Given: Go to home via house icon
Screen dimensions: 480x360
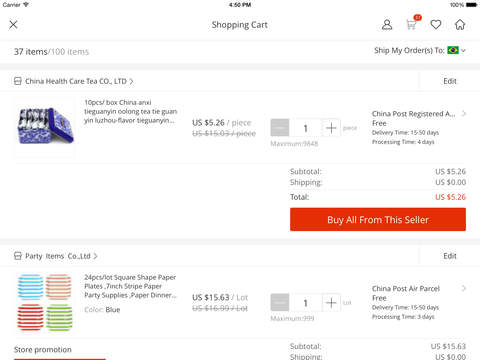Looking at the screenshot, I should click(460, 25).
